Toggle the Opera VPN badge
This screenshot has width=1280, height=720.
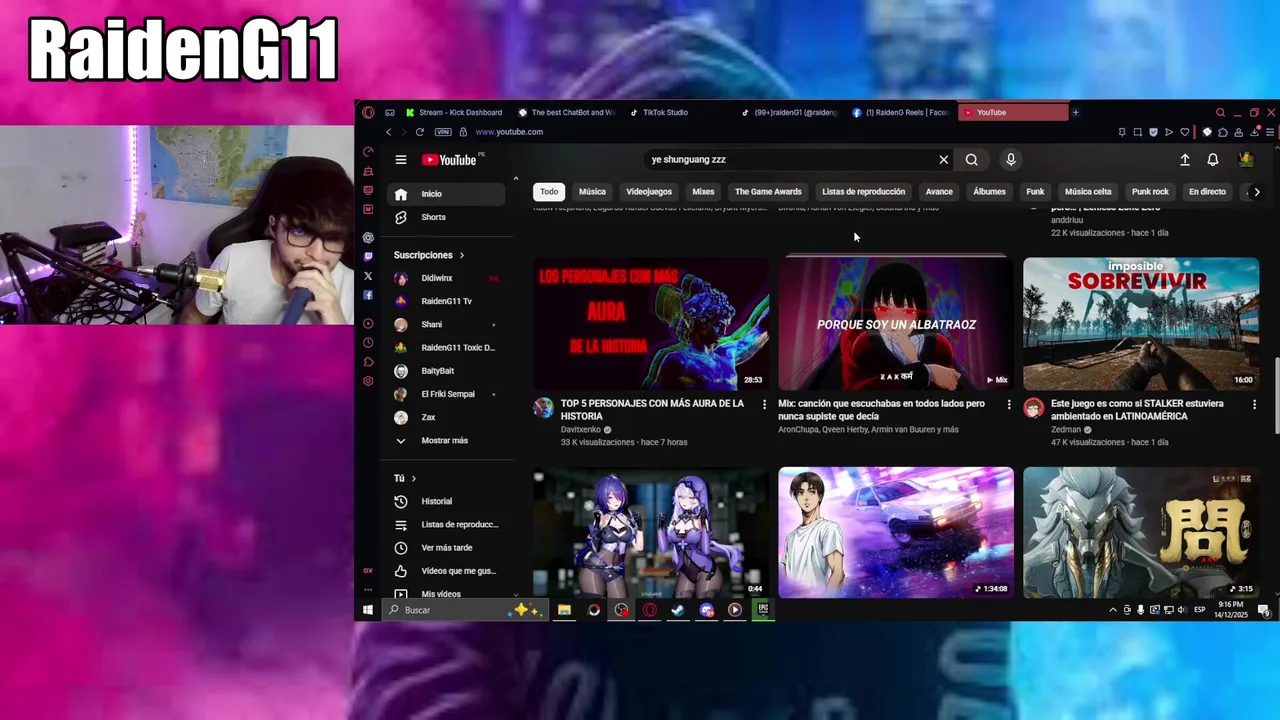pos(443,132)
